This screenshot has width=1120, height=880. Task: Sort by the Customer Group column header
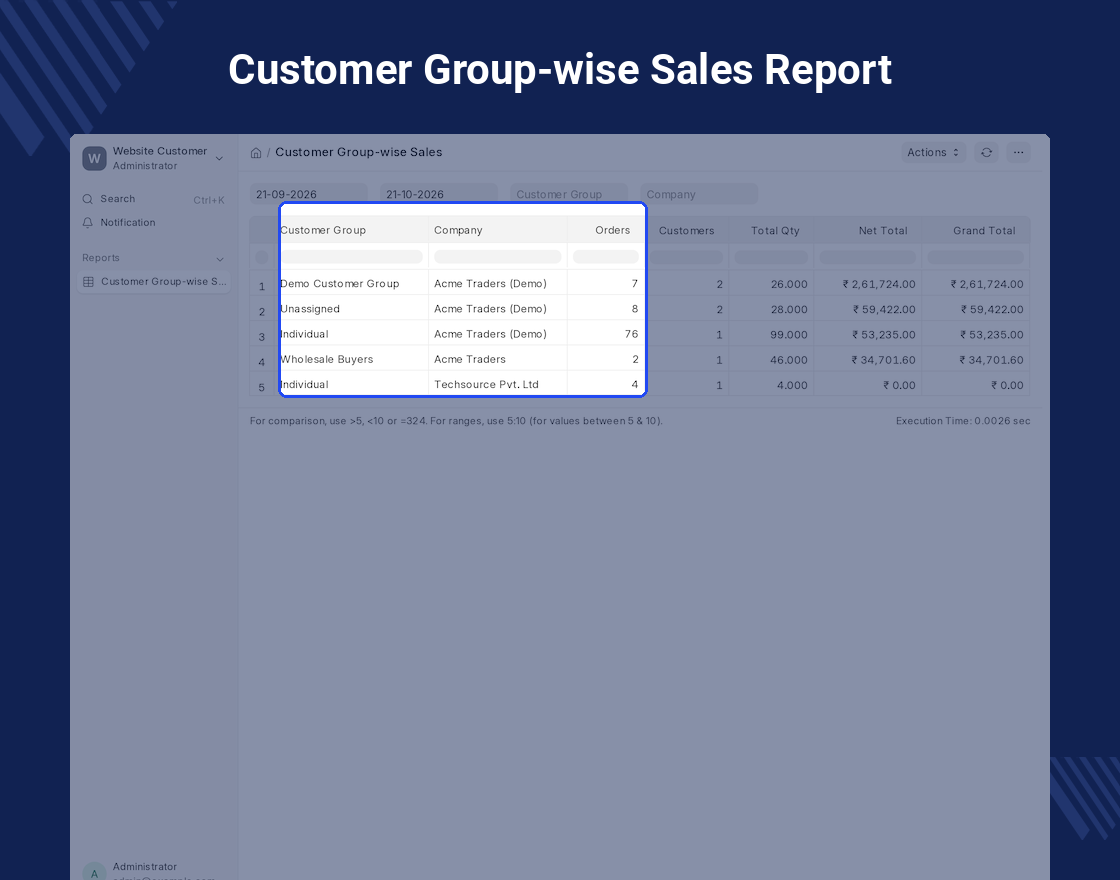(x=323, y=230)
